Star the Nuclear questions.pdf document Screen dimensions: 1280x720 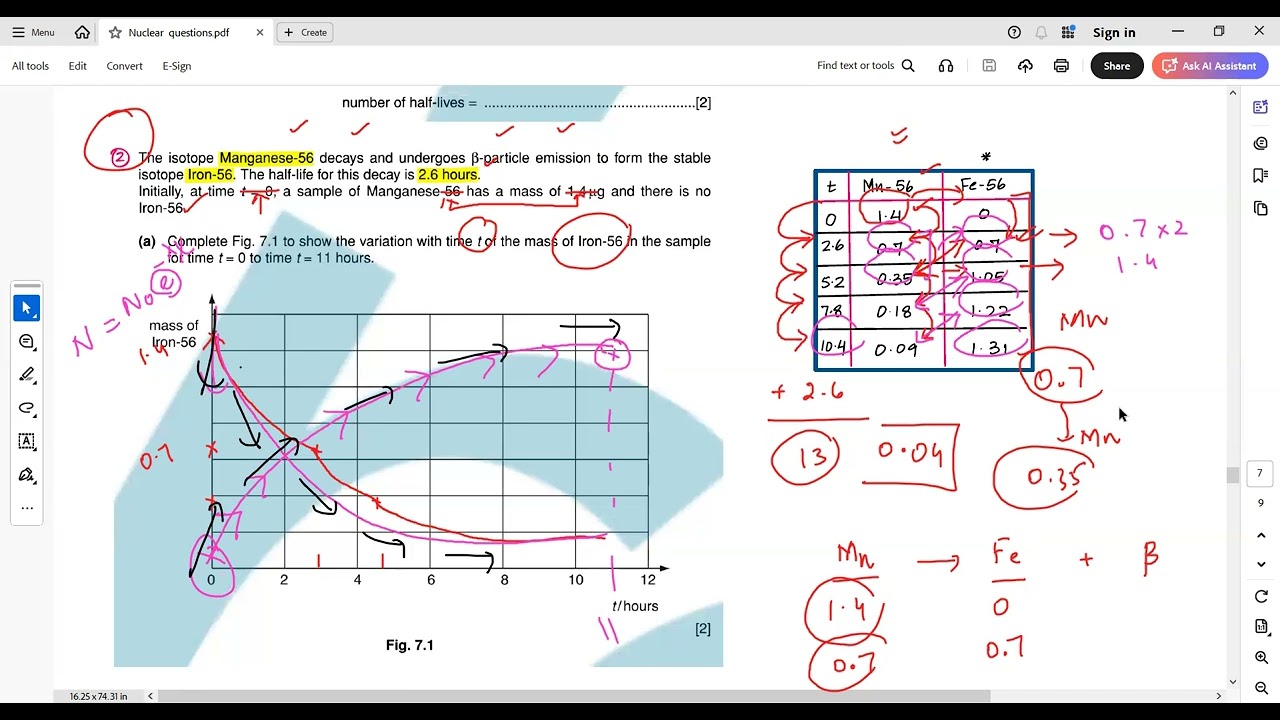[115, 32]
